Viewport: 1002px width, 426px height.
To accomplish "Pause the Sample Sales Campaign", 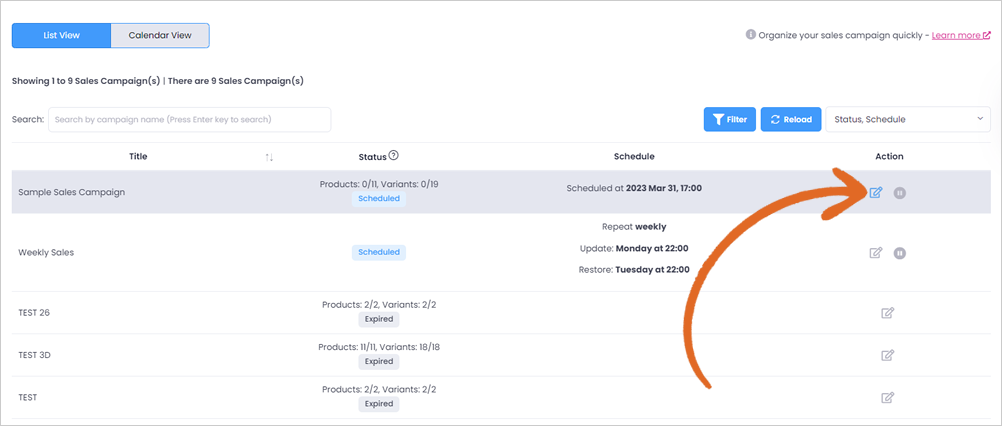I will [x=900, y=192].
